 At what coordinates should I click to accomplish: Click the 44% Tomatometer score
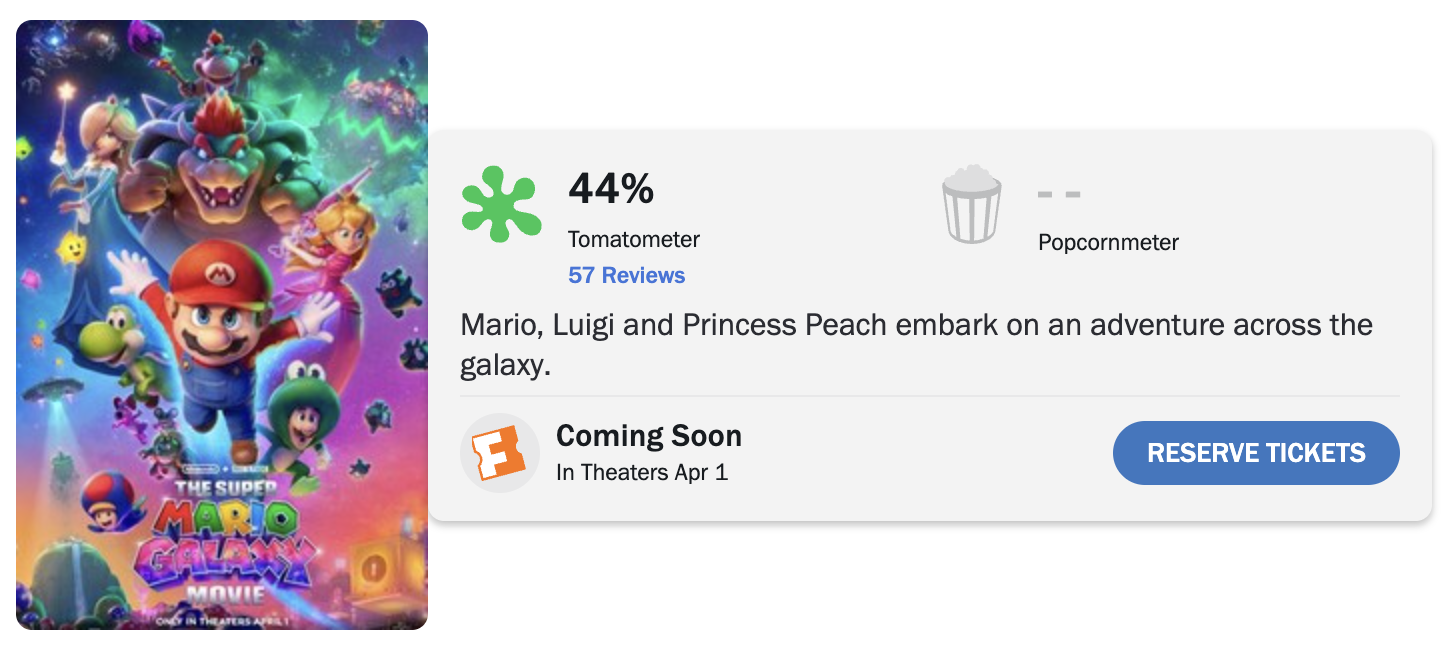coord(611,188)
